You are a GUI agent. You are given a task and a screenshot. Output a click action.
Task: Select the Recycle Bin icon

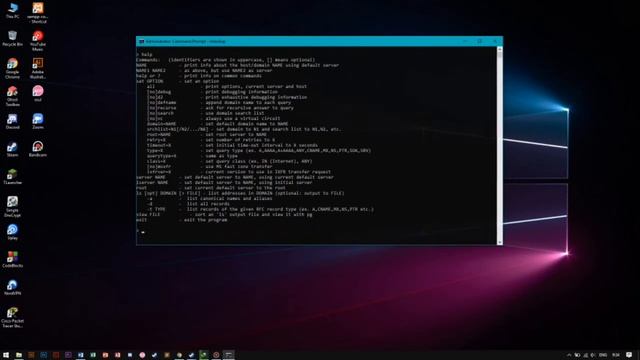12,38
